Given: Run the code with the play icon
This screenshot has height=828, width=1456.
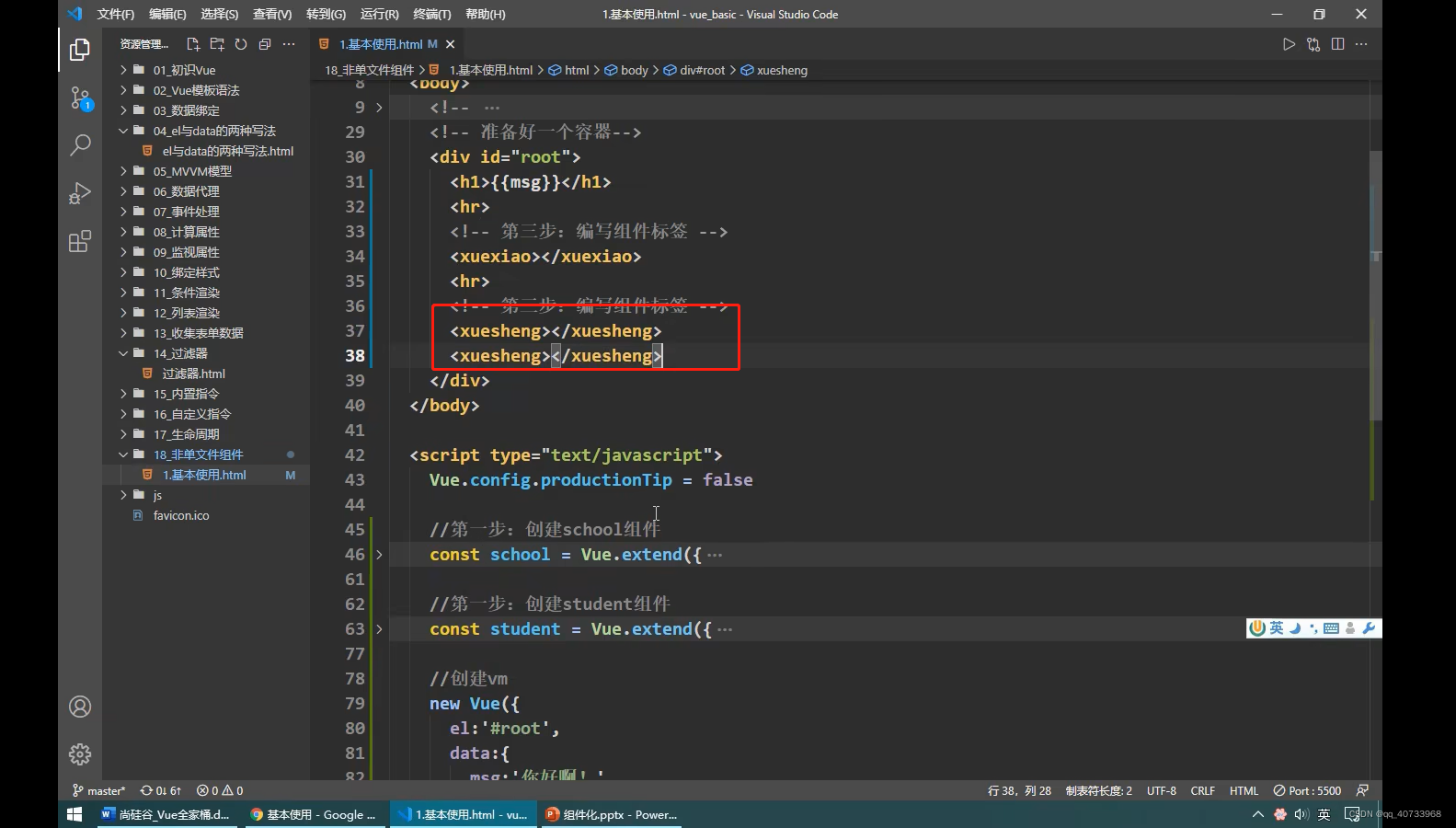Looking at the screenshot, I should point(1289,44).
